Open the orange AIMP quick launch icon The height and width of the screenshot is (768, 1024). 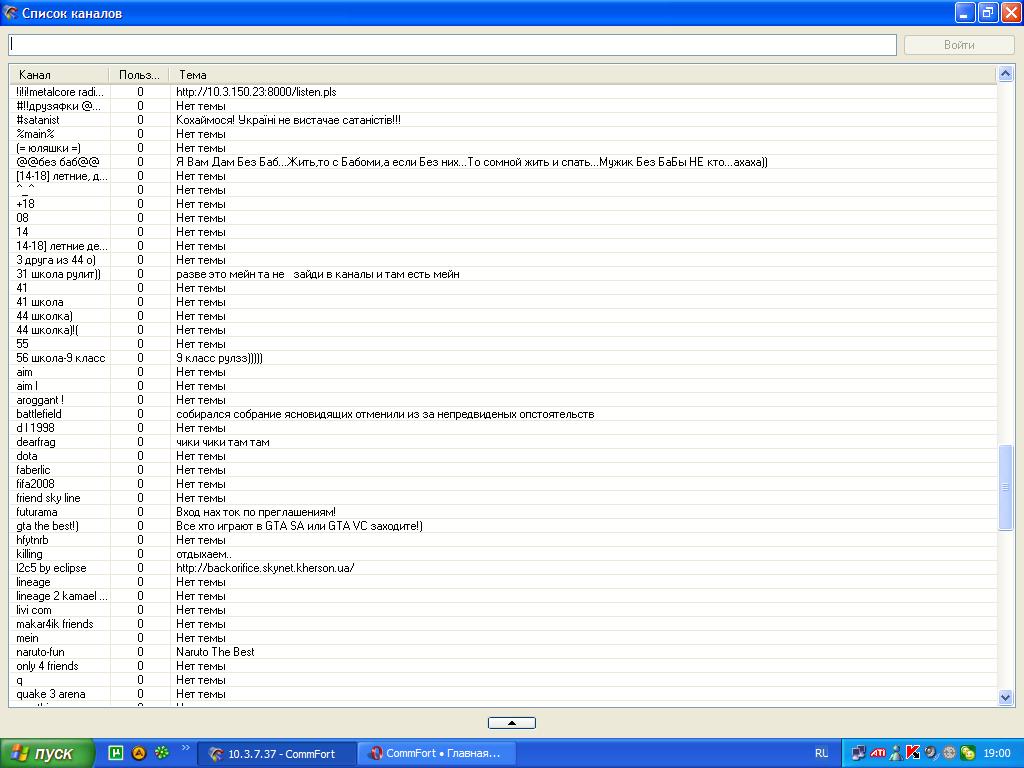tap(139, 753)
